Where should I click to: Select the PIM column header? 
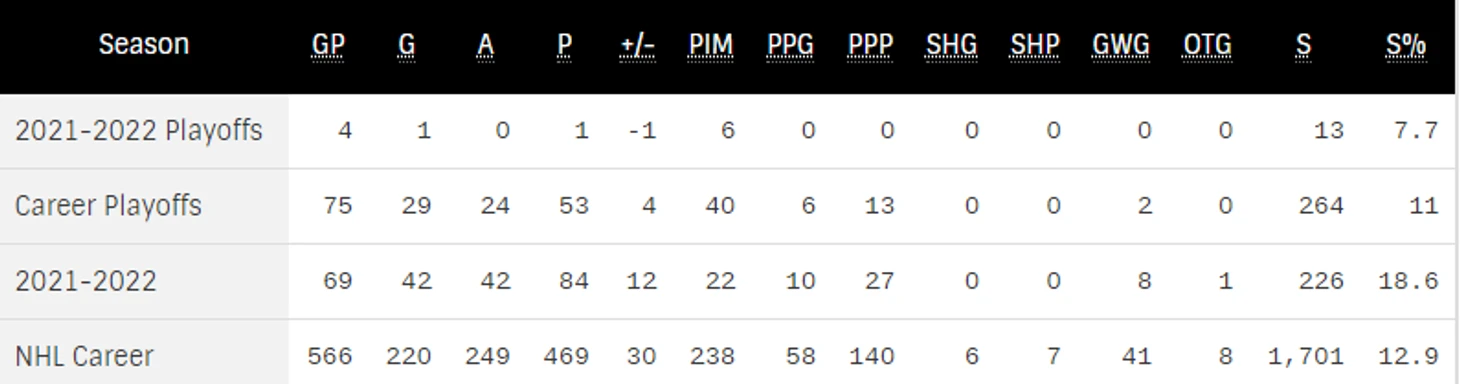coord(711,45)
